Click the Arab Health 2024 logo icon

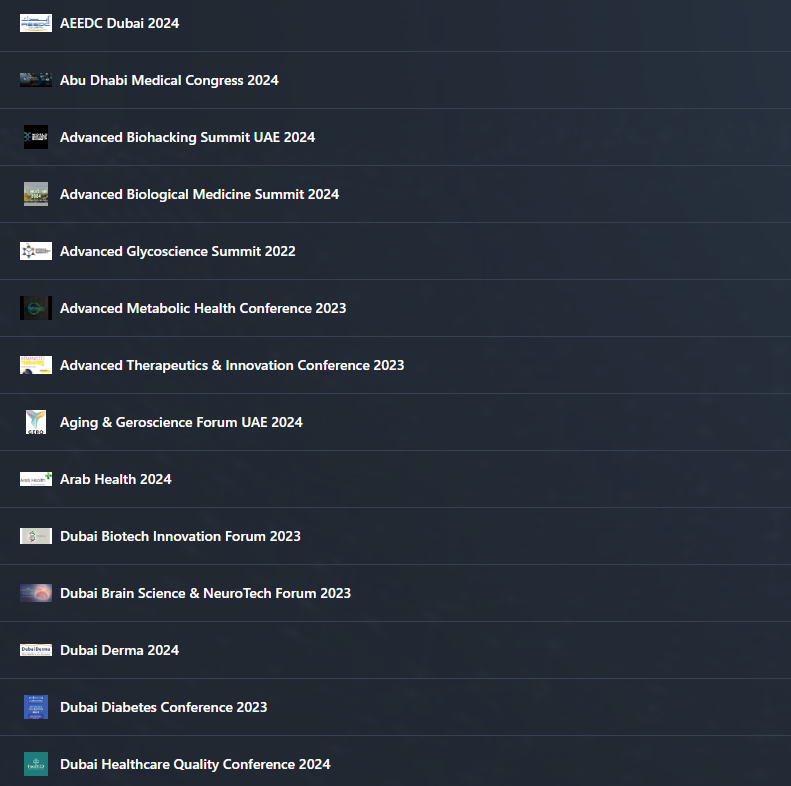click(x=36, y=479)
